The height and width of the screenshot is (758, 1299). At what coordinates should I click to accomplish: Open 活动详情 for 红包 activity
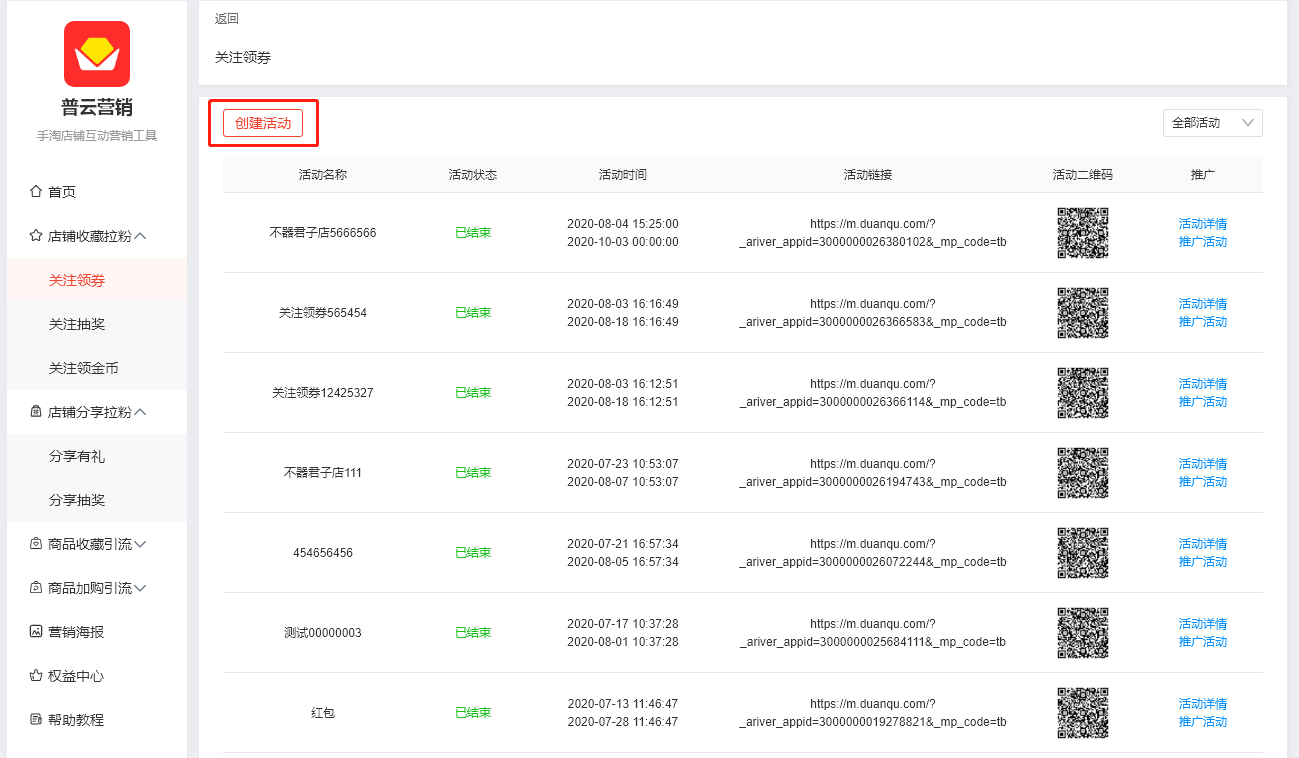pos(1203,704)
